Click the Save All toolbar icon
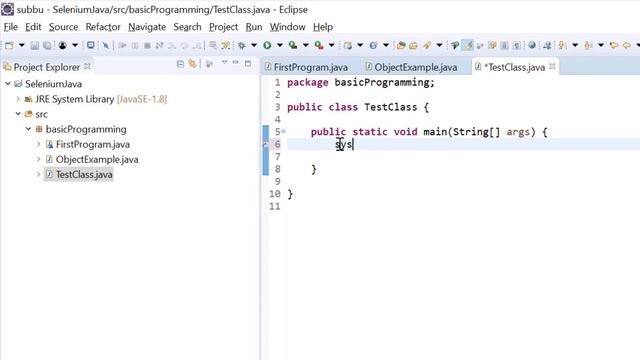Viewport: 640px width, 360px height. tap(47, 45)
